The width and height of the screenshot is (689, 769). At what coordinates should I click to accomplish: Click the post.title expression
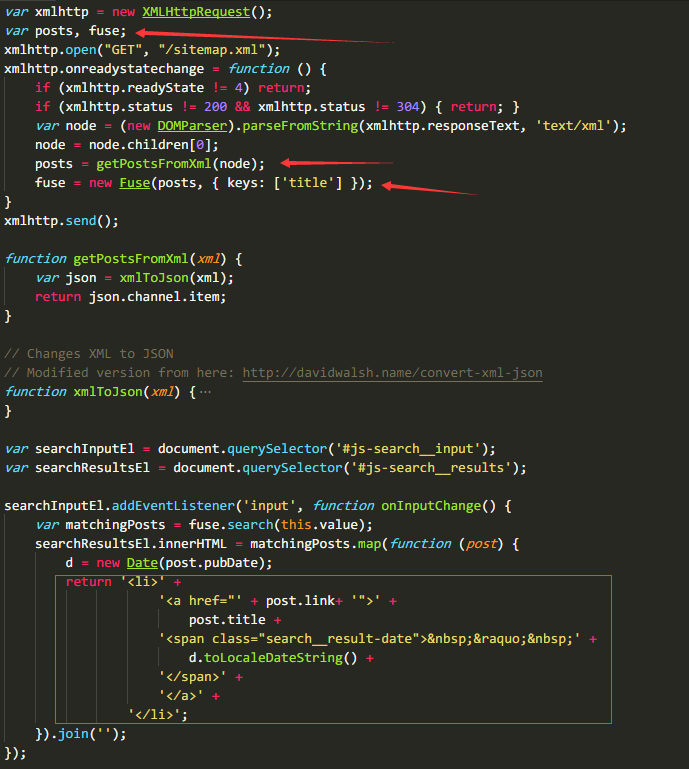click(x=227, y=620)
